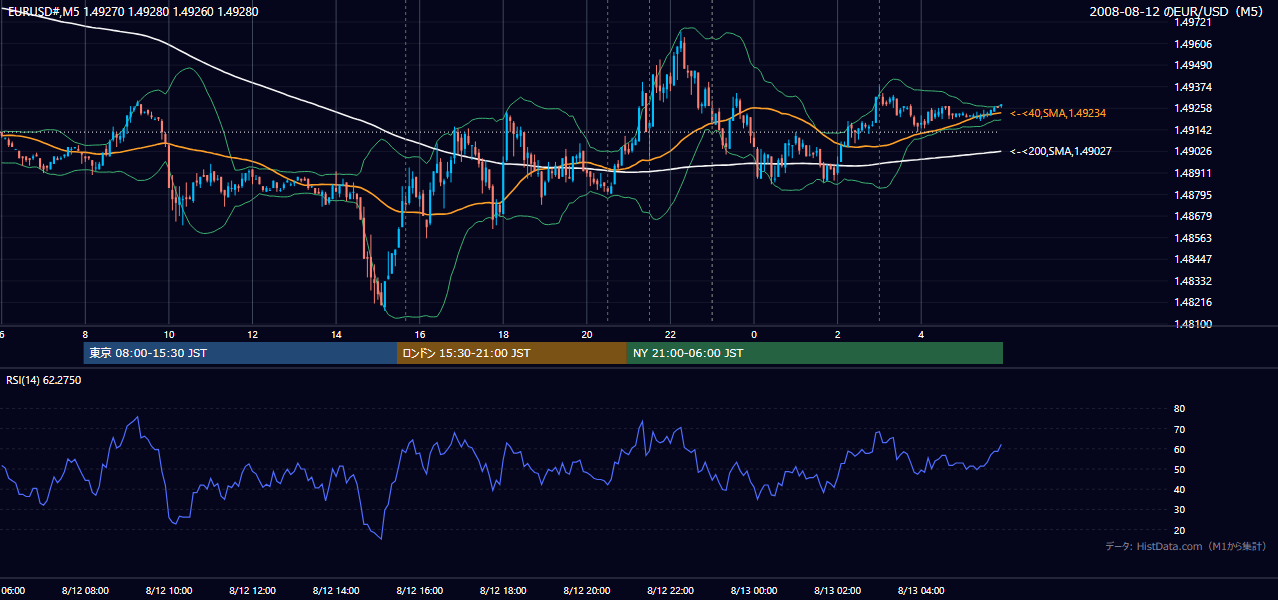Click RSI axis level 30

click(x=1179, y=510)
